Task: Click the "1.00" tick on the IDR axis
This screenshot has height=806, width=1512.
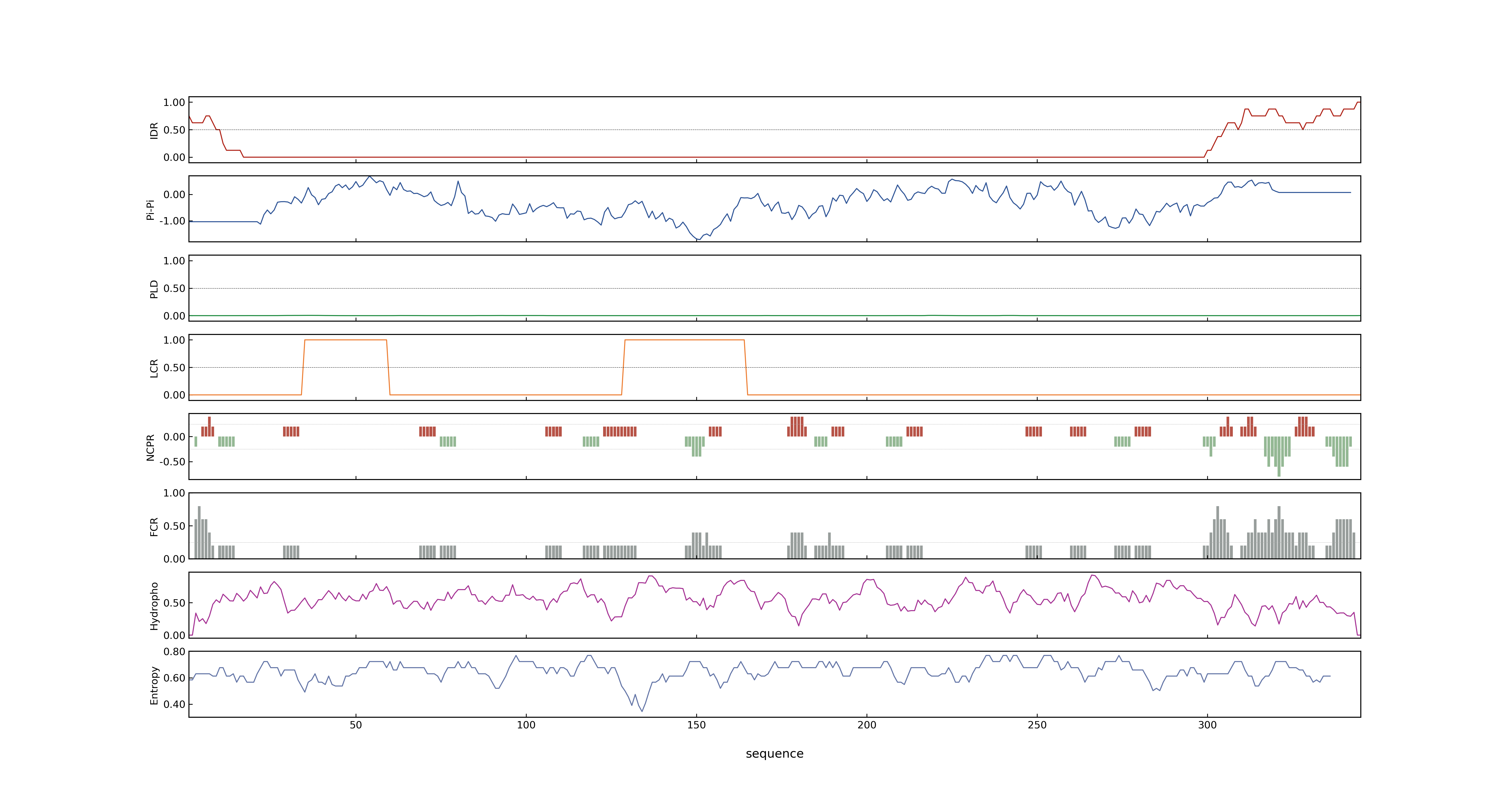Action: coord(174,103)
